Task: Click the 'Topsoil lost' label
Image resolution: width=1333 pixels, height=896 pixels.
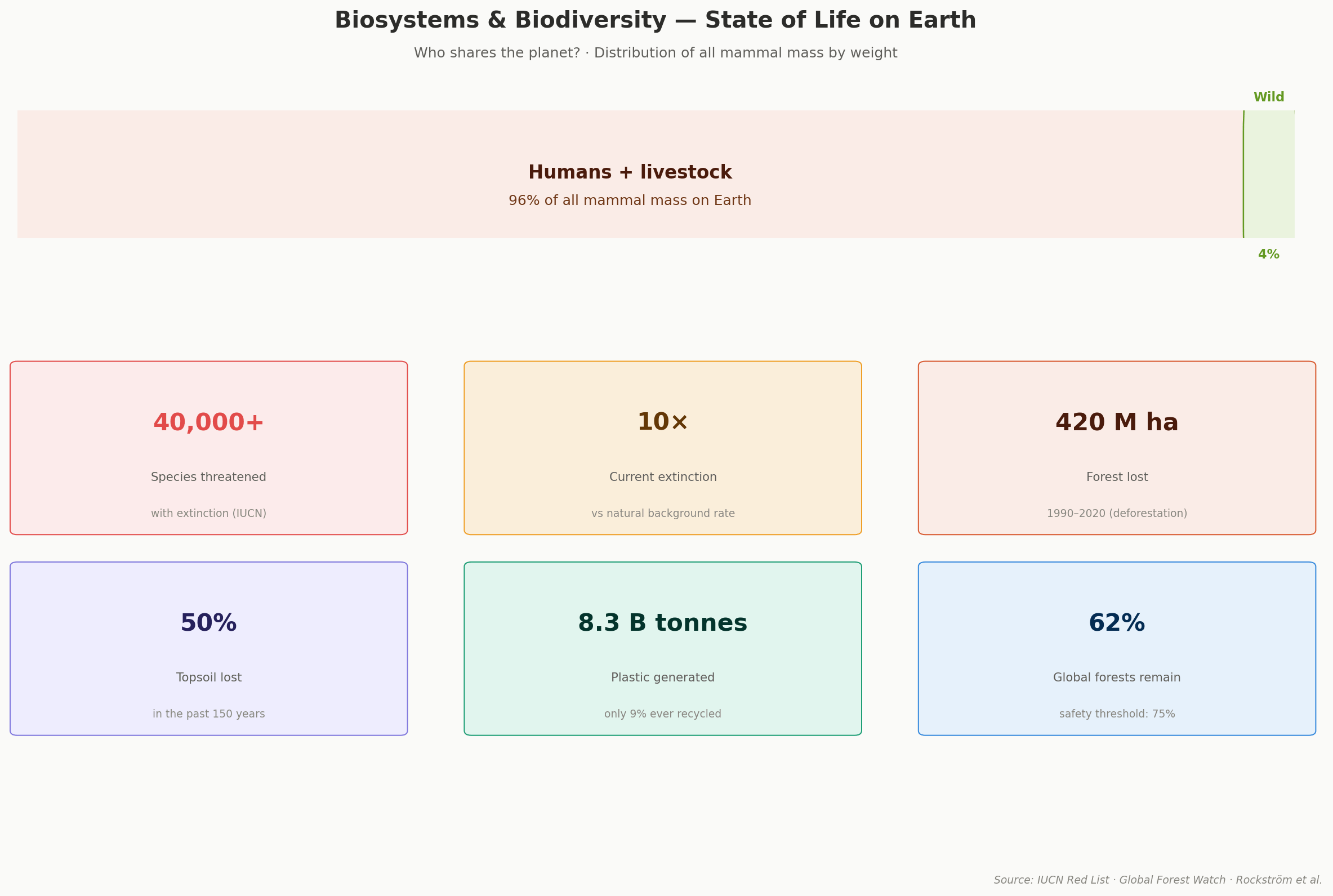Action: click(x=208, y=677)
